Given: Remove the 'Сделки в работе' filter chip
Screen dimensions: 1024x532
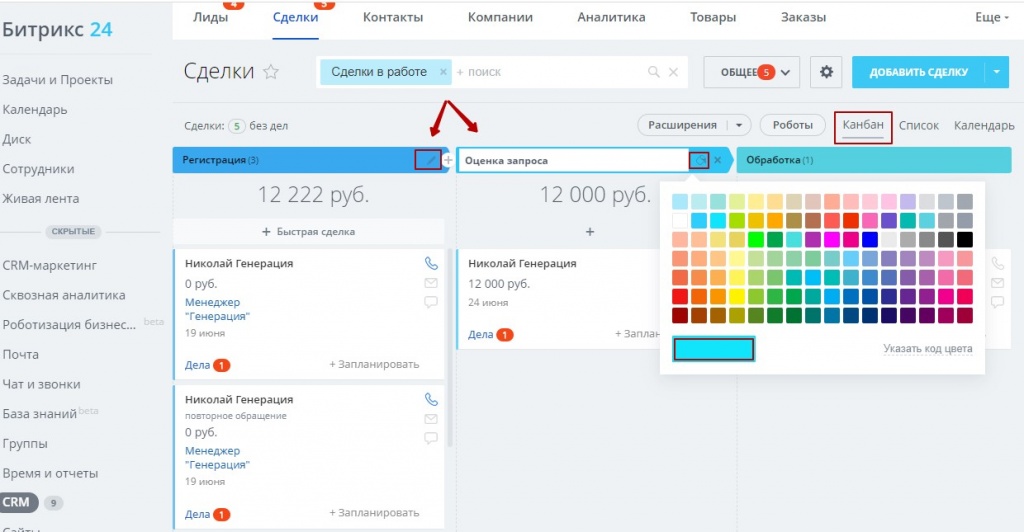Looking at the screenshot, I should coord(443,72).
